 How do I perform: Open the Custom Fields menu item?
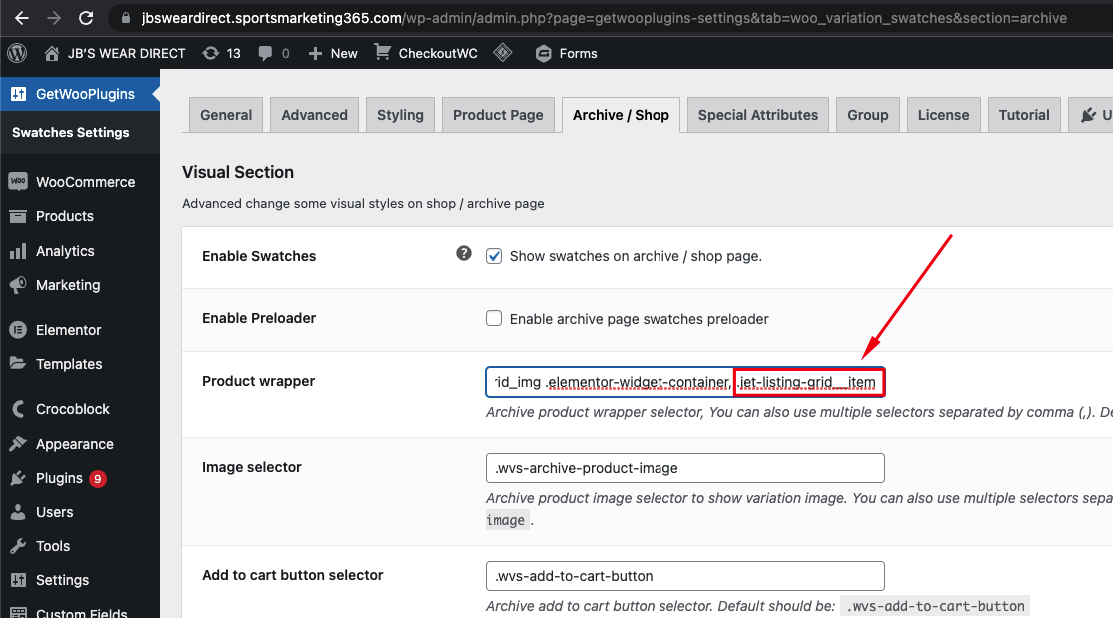tap(80, 612)
